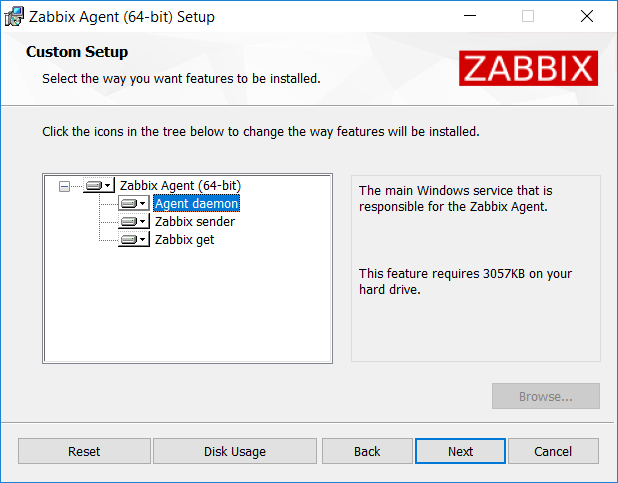
Task: Open the dropdown arrow next to Zabbix sender
Action: pyautogui.click(x=143, y=222)
